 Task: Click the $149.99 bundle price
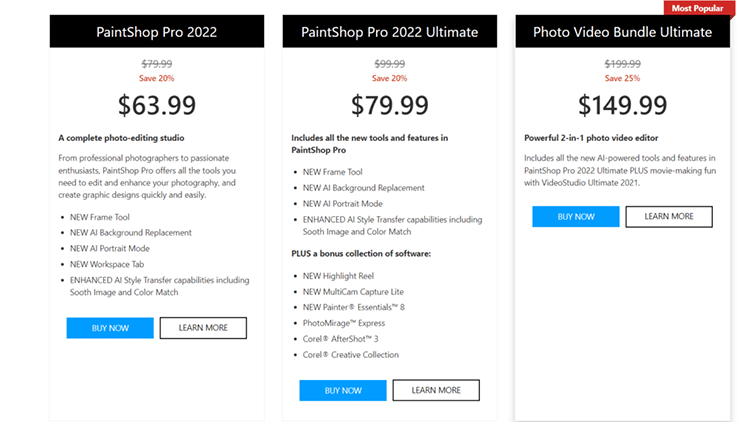[x=623, y=104]
